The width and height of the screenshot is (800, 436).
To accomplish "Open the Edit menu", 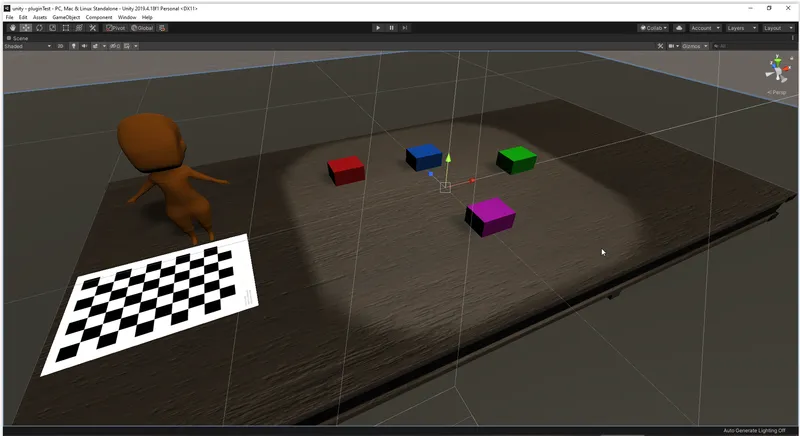I will pyautogui.click(x=23, y=17).
